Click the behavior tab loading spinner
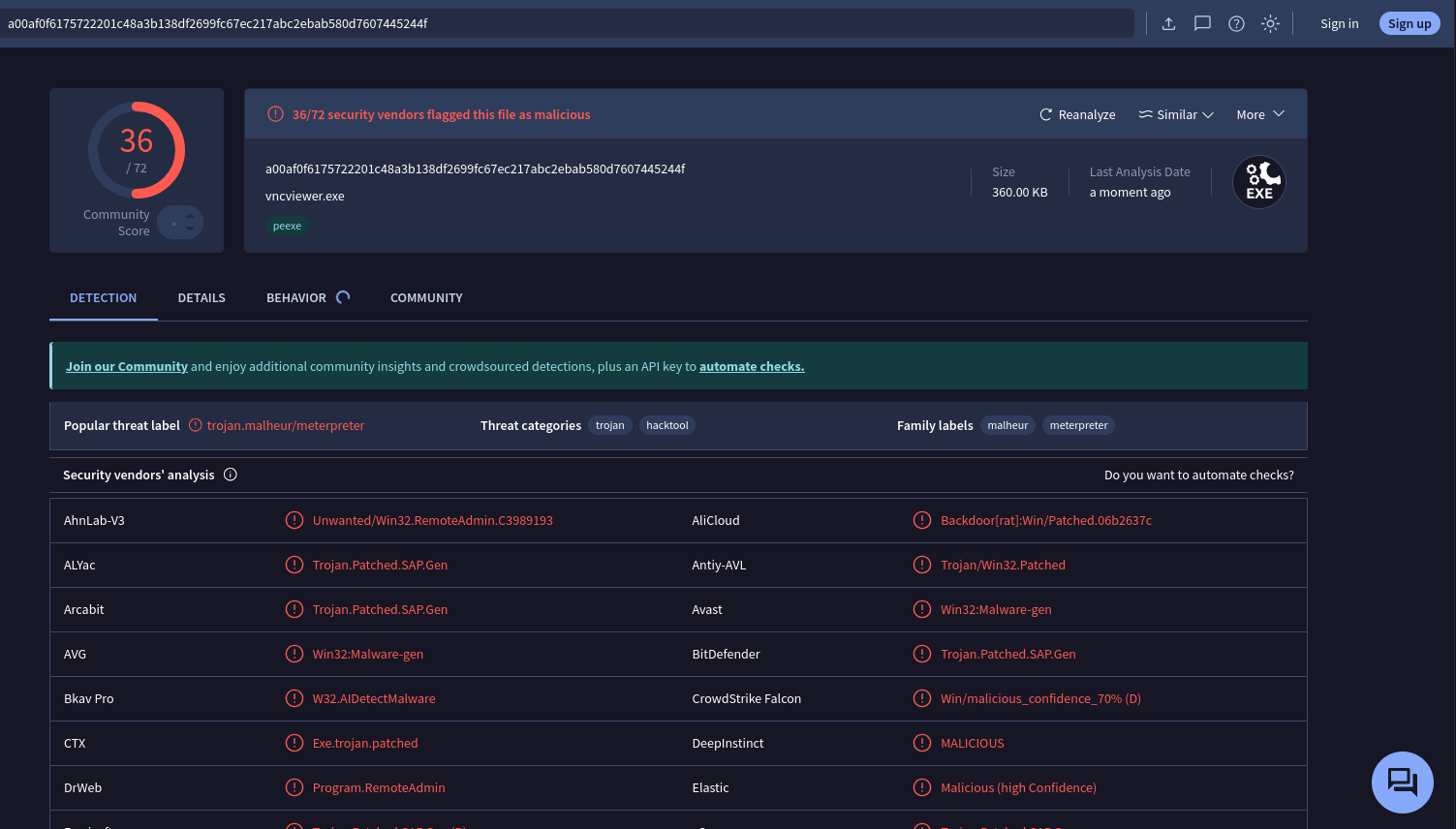Viewport: 1456px width, 829px height. click(x=343, y=297)
